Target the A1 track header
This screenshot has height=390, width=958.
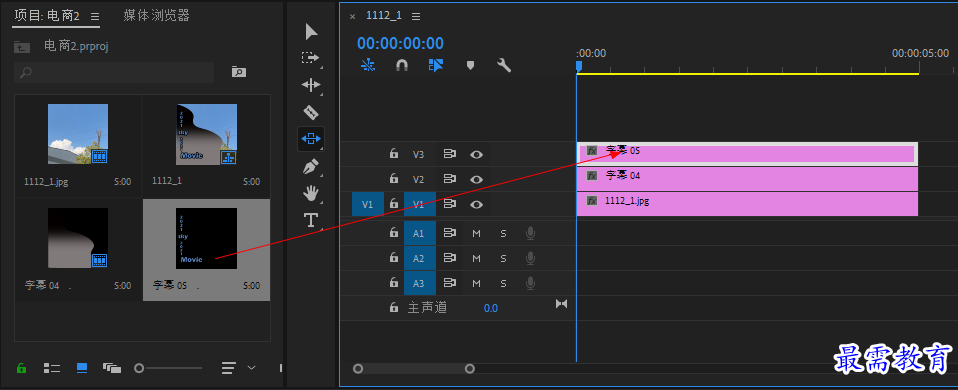(420, 233)
